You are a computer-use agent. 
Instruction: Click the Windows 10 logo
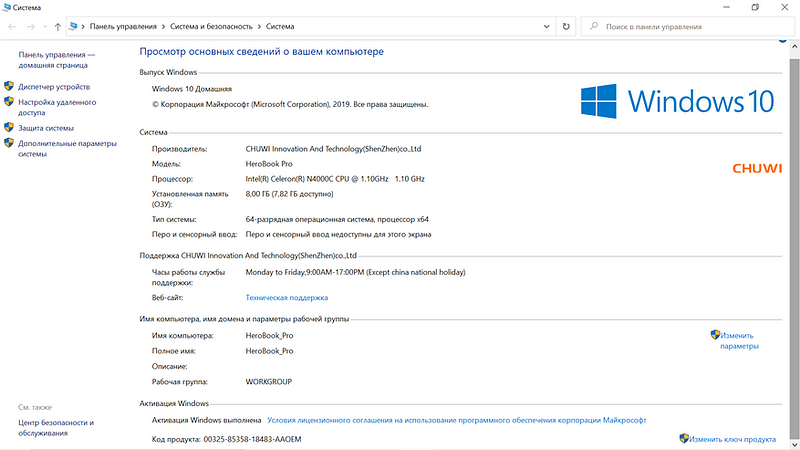point(677,101)
